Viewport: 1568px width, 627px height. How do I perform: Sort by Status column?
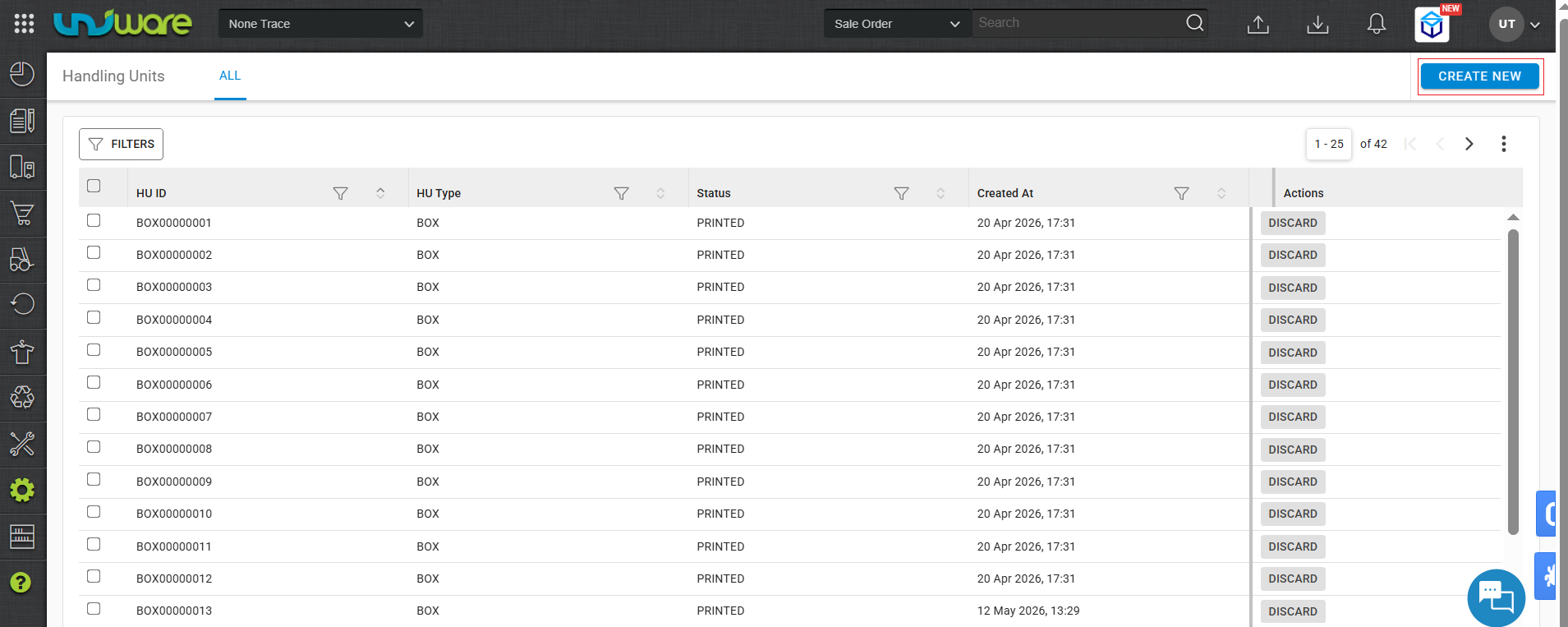(940, 193)
